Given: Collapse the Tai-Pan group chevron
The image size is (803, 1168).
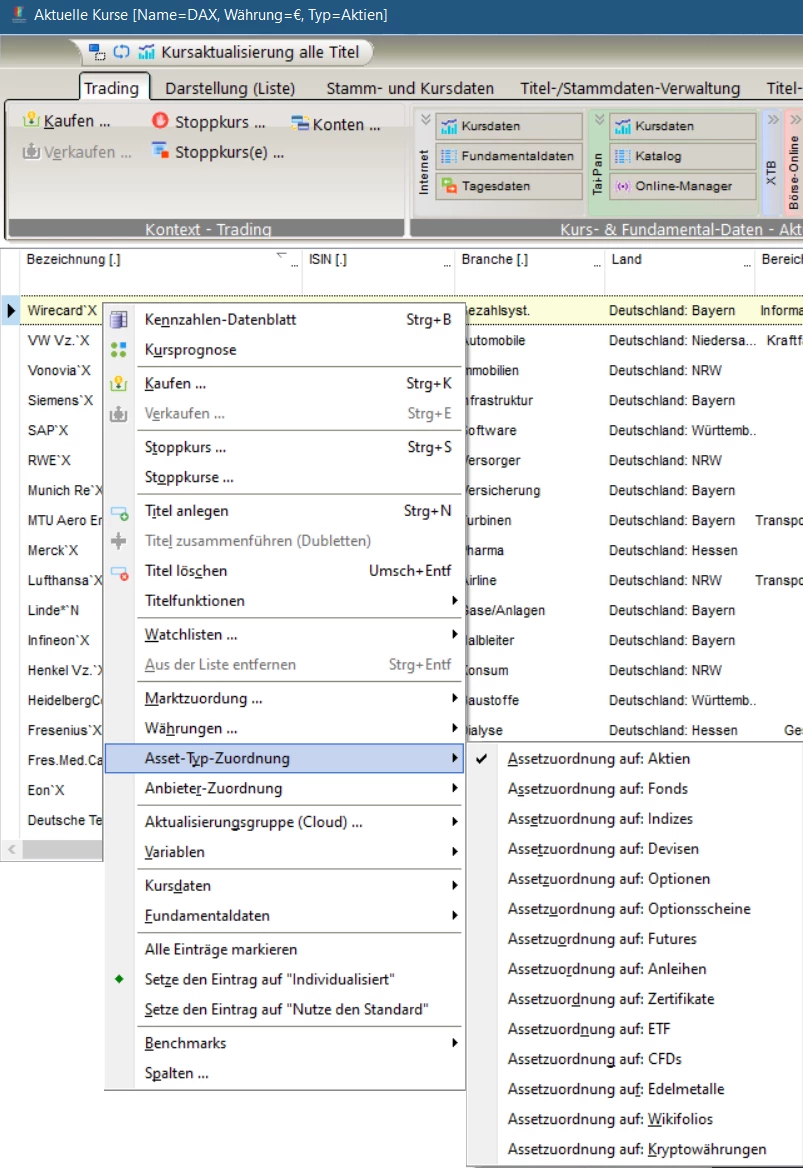Looking at the screenshot, I should 599,119.
